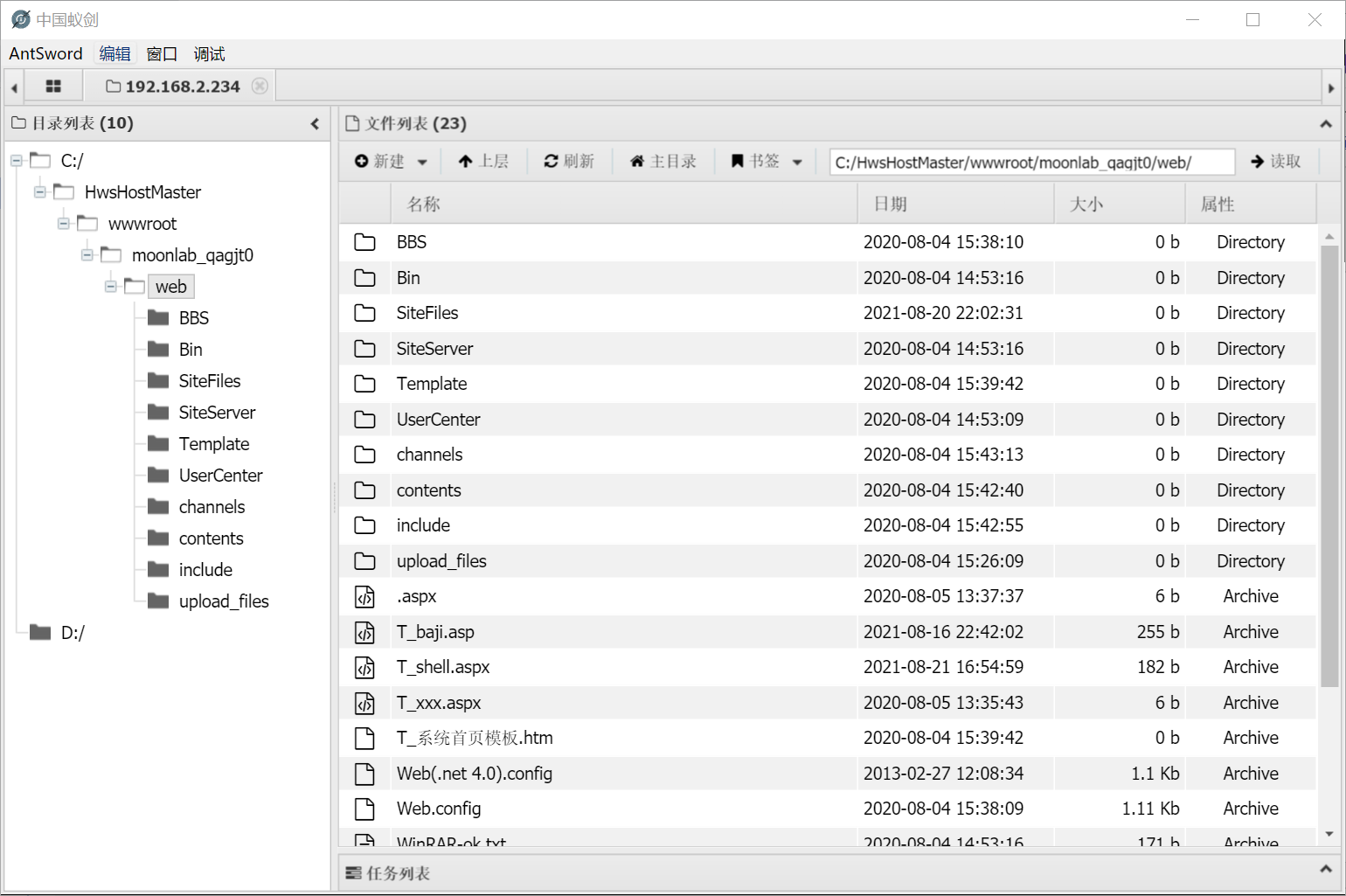
Task: Click include folder icon in file list
Action: pos(364,525)
